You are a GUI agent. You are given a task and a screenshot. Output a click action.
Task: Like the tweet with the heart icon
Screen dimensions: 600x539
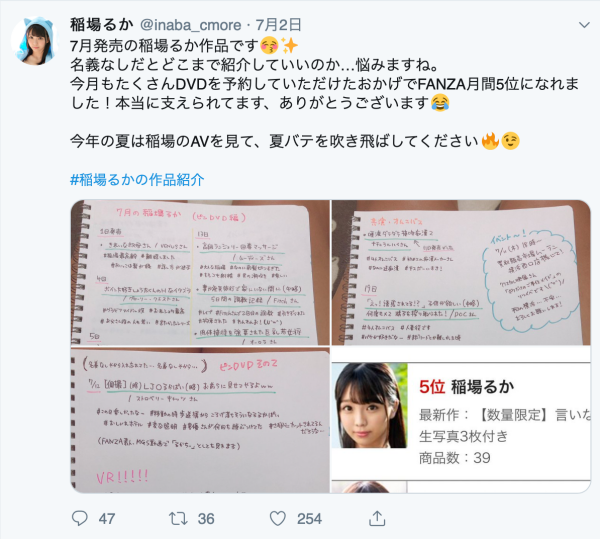pos(278,518)
